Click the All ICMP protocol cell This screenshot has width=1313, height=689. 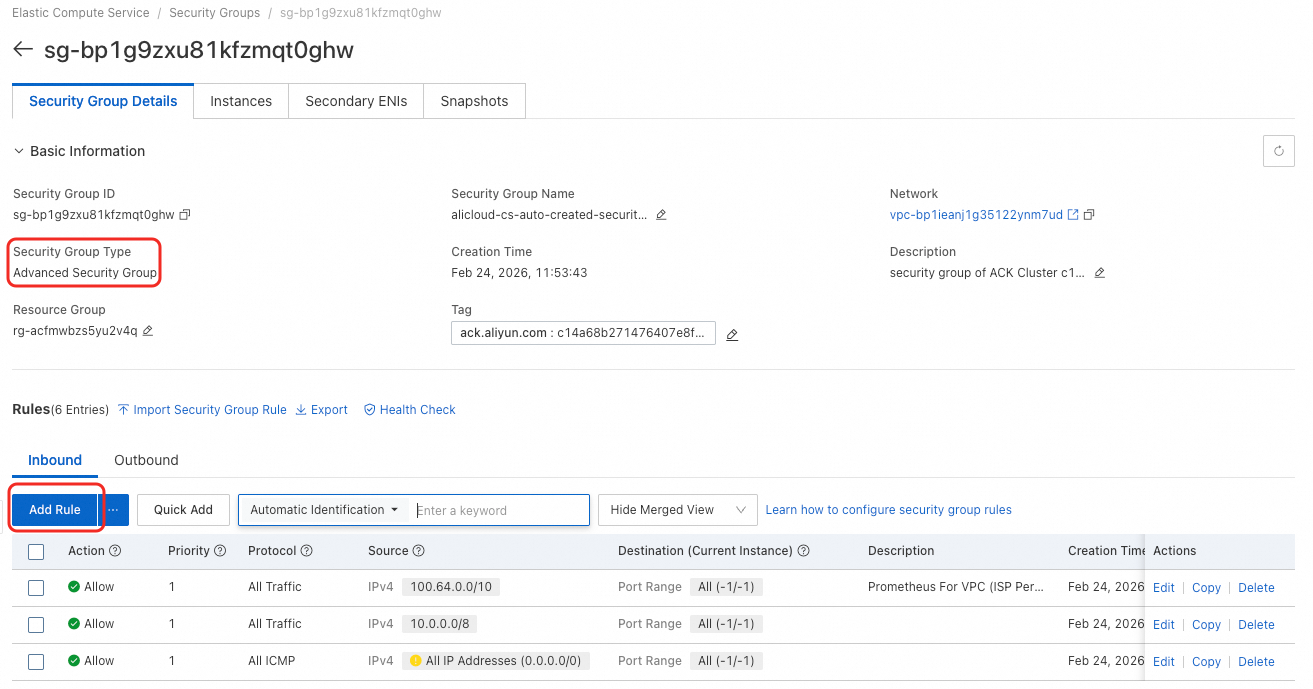pyautogui.click(x=271, y=661)
